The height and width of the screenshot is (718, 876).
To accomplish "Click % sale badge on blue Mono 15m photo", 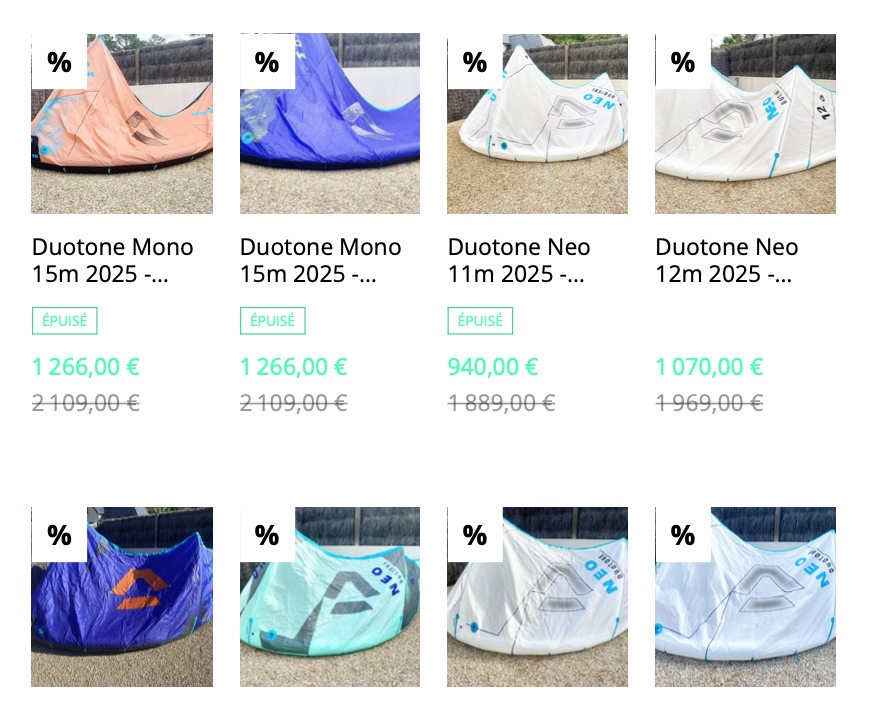I will pos(267,61).
